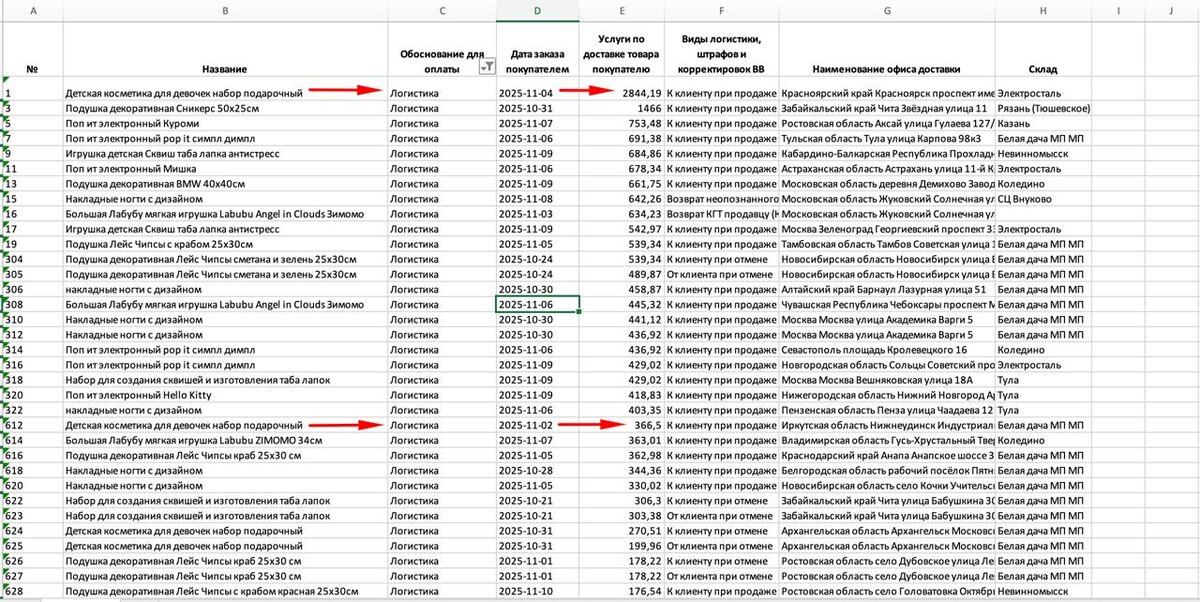This screenshot has height=602, width=1200.
Task: Select the cell with value 458,87
Action: [621, 289]
